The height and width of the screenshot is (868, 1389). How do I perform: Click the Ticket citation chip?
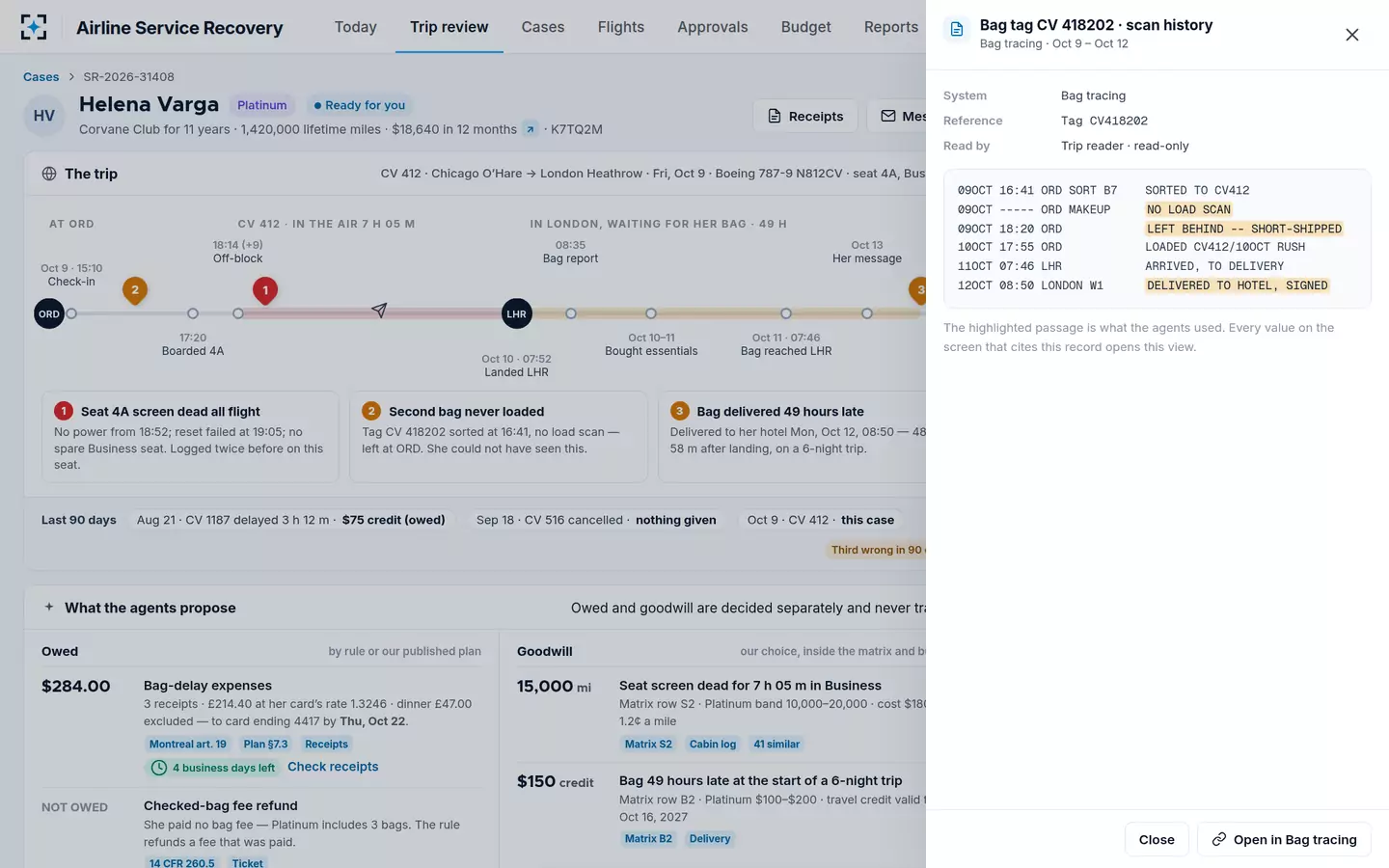[x=248, y=863]
